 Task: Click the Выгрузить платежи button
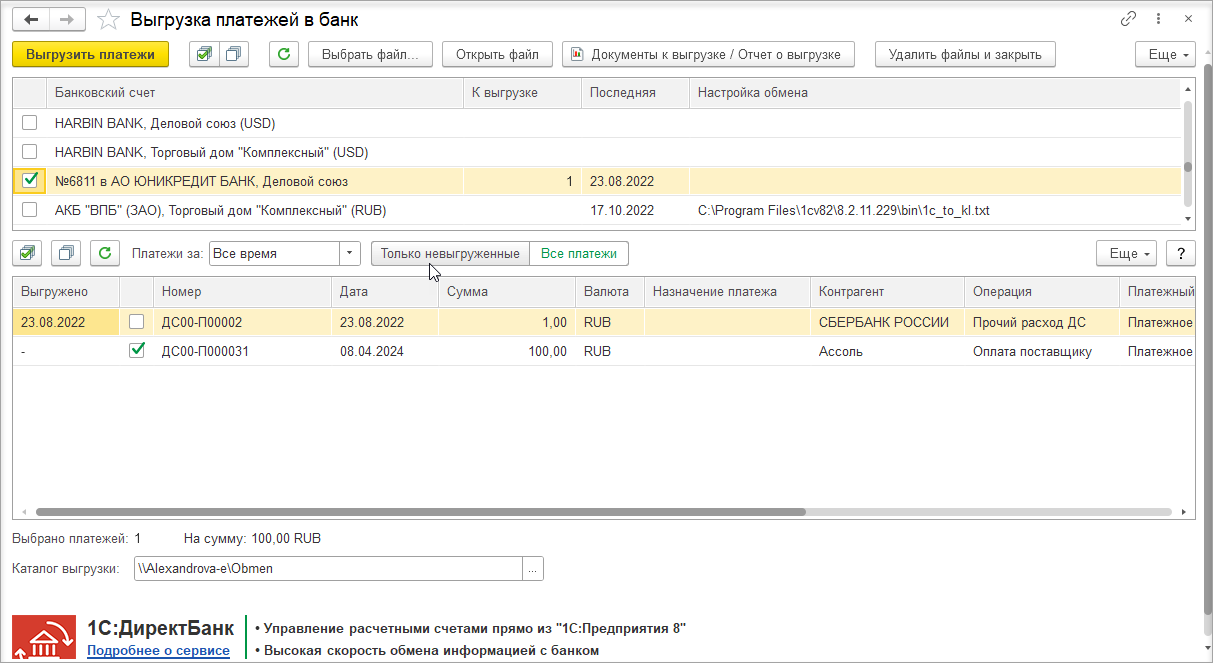coord(91,55)
